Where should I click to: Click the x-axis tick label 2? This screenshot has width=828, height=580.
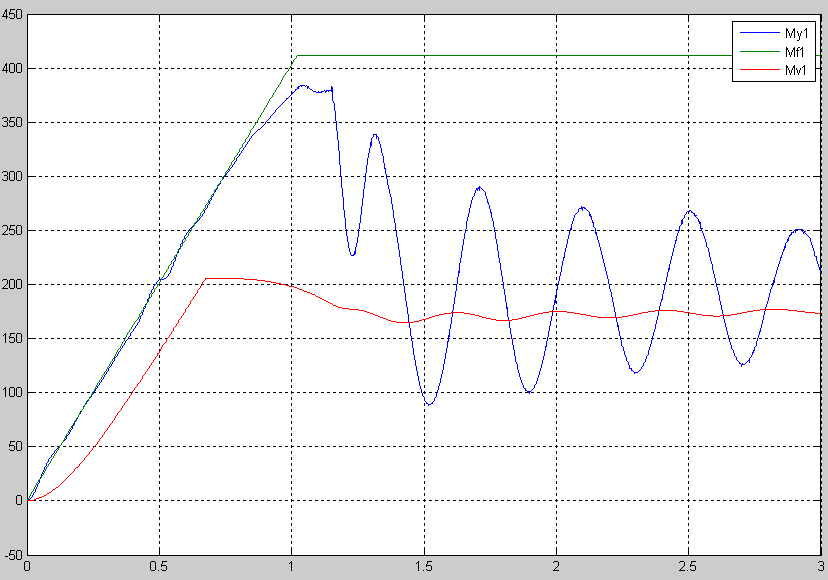pyautogui.click(x=556, y=567)
